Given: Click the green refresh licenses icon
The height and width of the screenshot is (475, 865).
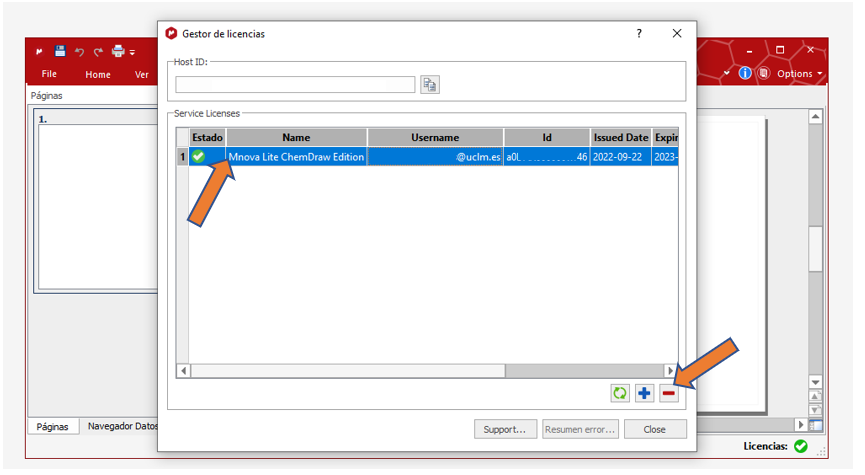Looking at the screenshot, I should [x=620, y=393].
